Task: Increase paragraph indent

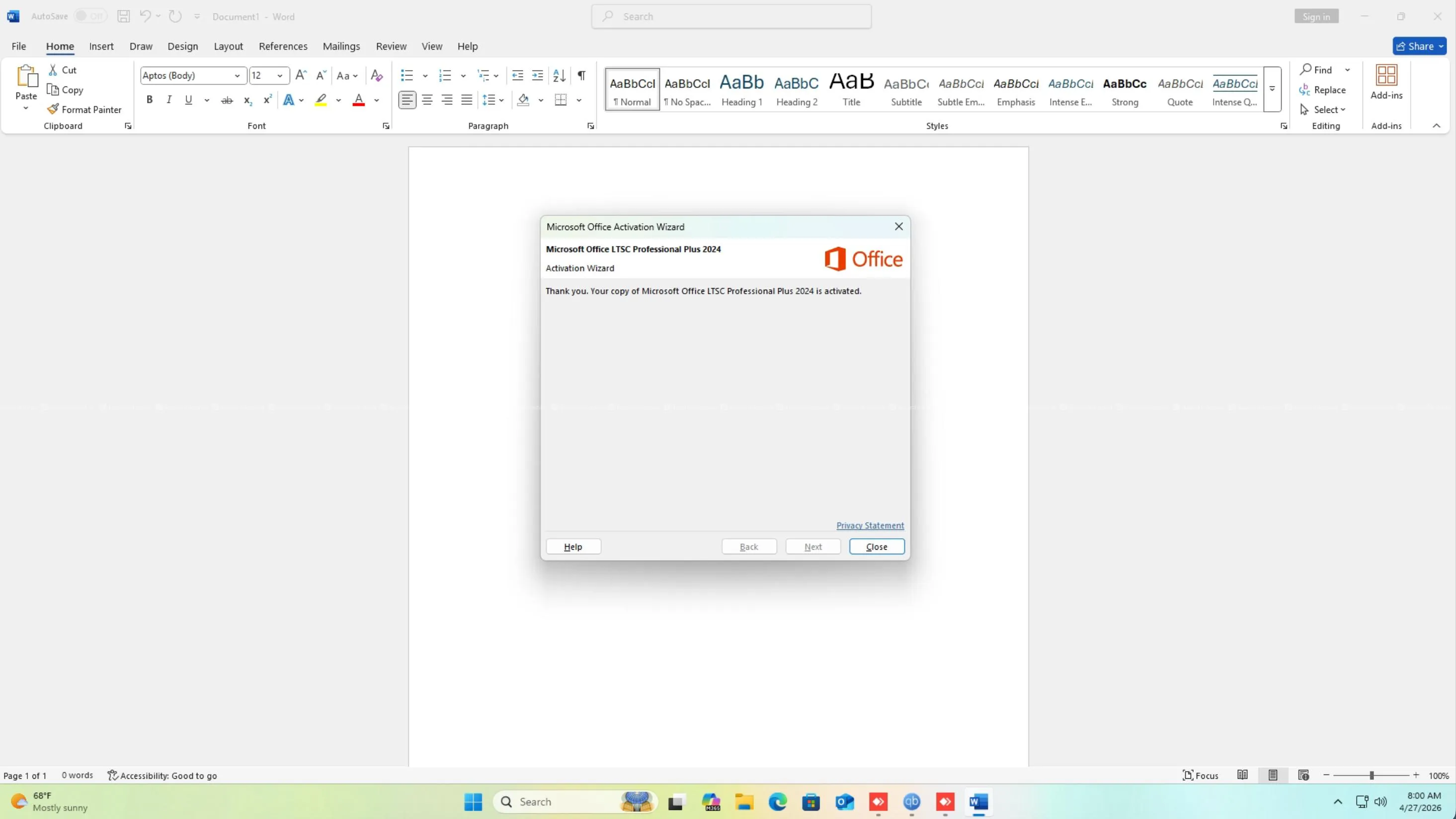Action: [538, 75]
